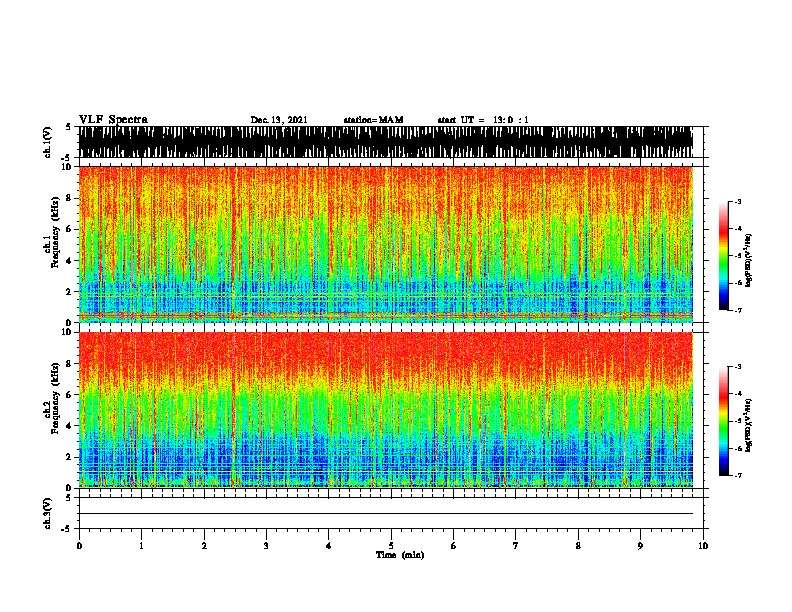
Task: Click the 'start UT = 13: 0 : 1' text
Action: (x=483, y=120)
